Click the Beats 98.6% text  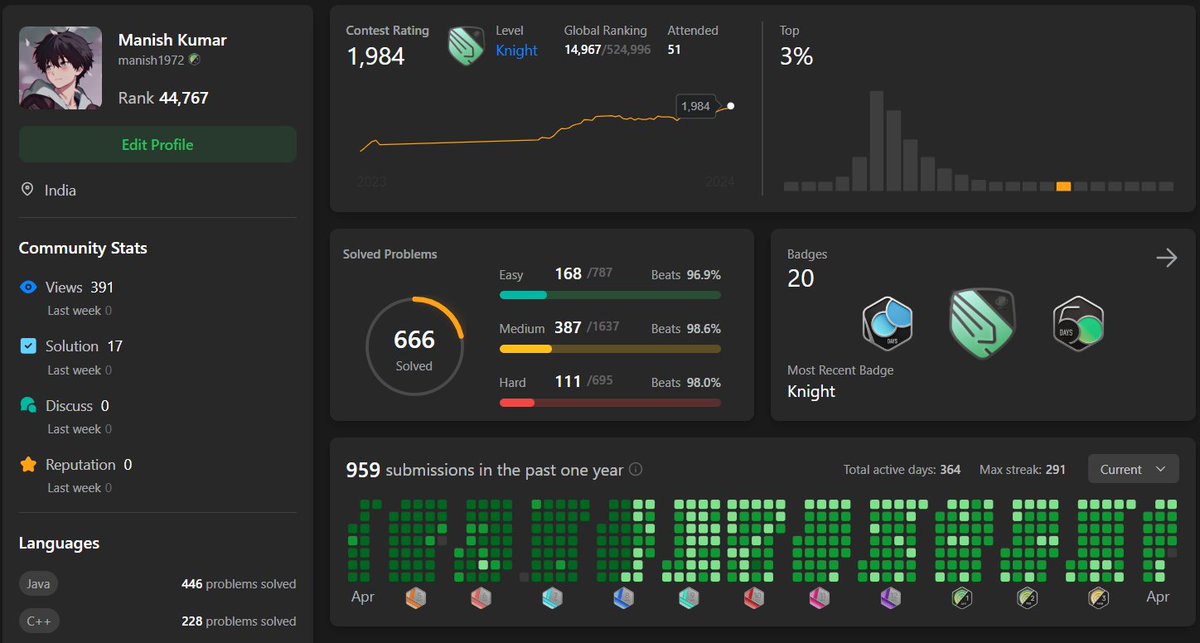click(x=686, y=328)
